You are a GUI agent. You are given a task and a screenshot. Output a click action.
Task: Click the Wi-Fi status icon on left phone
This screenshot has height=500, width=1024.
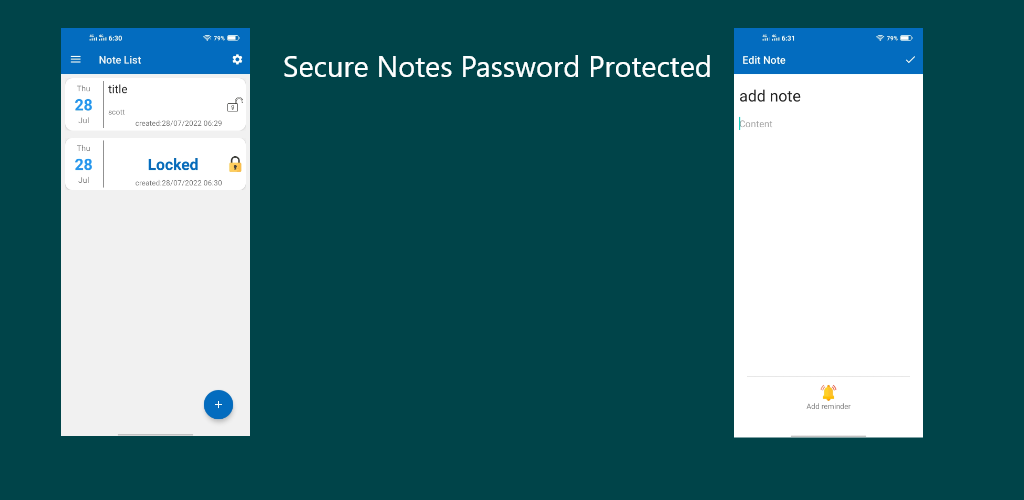pyautogui.click(x=207, y=39)
